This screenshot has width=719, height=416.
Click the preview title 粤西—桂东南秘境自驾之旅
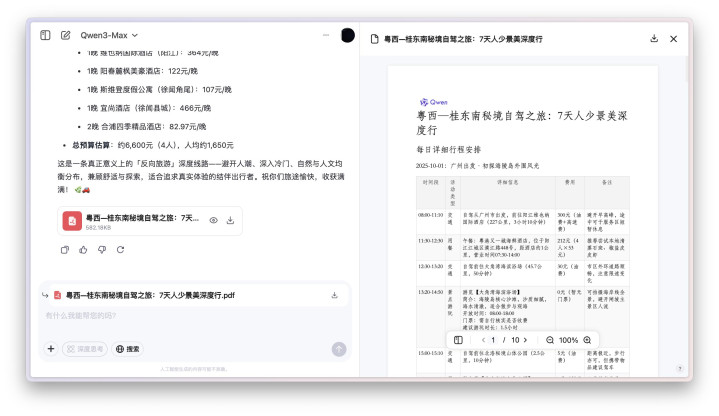pyautogui.click(x=463, y=39)
